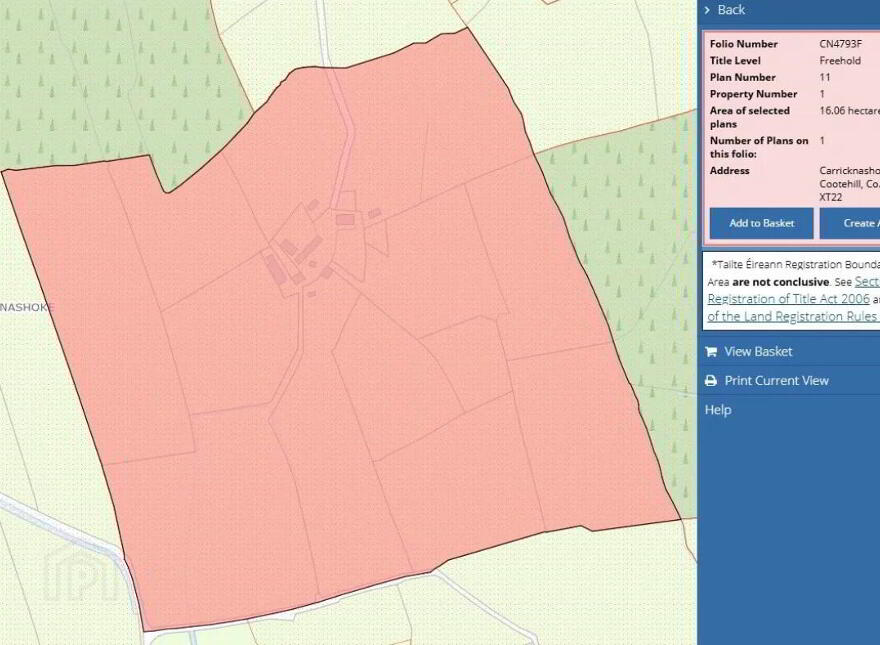The image size is (880, 645).
Task: Select the Folio Number value CN4793F
Action: pos(840,44)
